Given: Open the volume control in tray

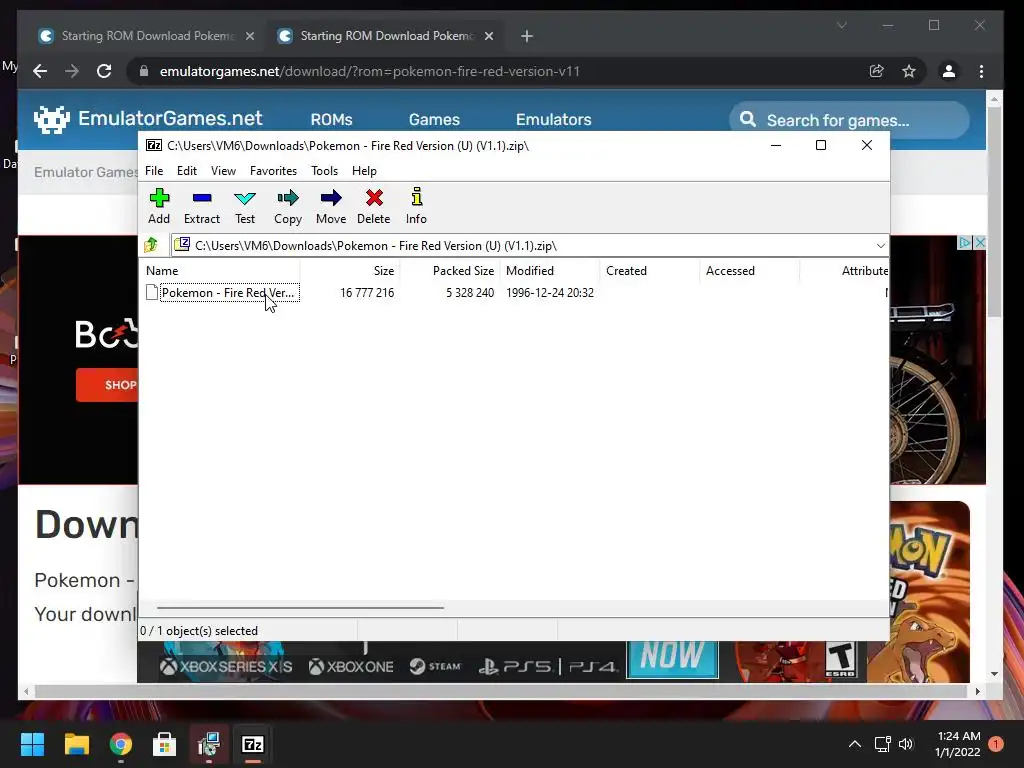Looking at the screenshot, I should (x=906, y=744).
